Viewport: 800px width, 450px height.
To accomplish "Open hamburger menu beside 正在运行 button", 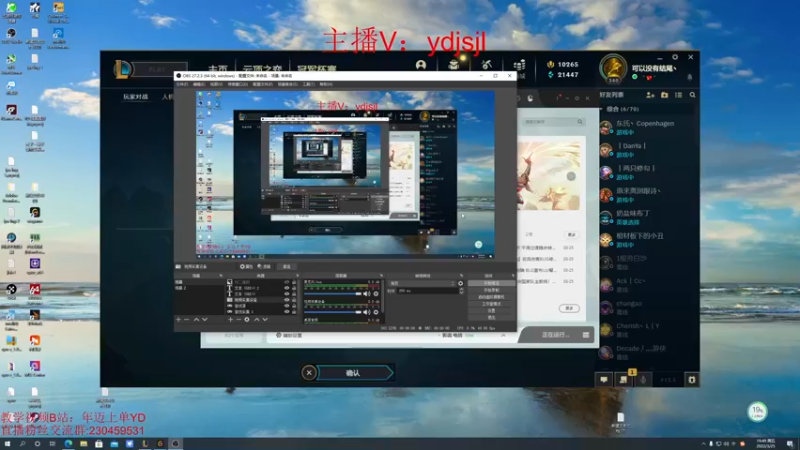I will (586, 335).
